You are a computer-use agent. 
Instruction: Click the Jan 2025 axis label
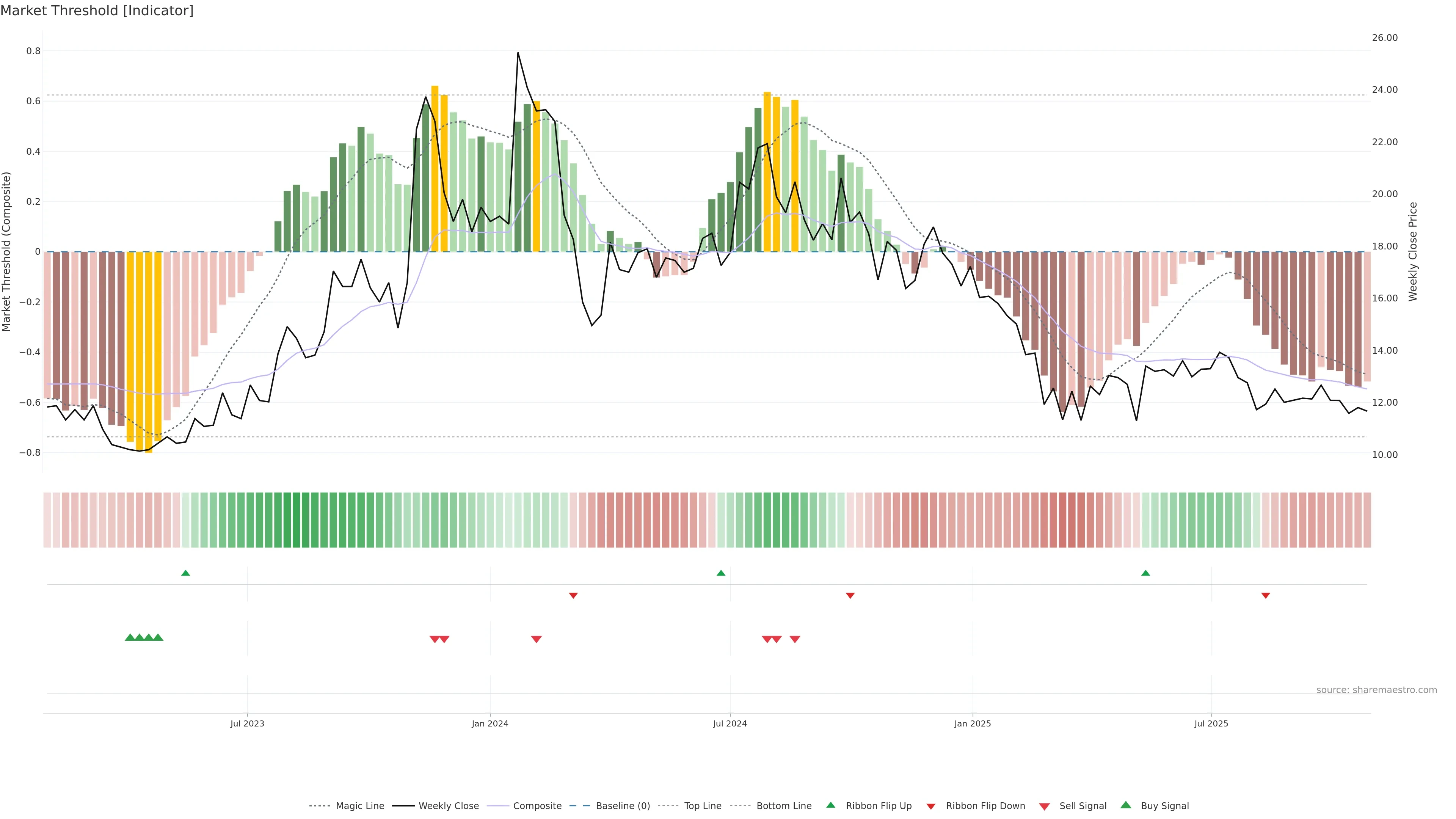click(x=972, y=723)
